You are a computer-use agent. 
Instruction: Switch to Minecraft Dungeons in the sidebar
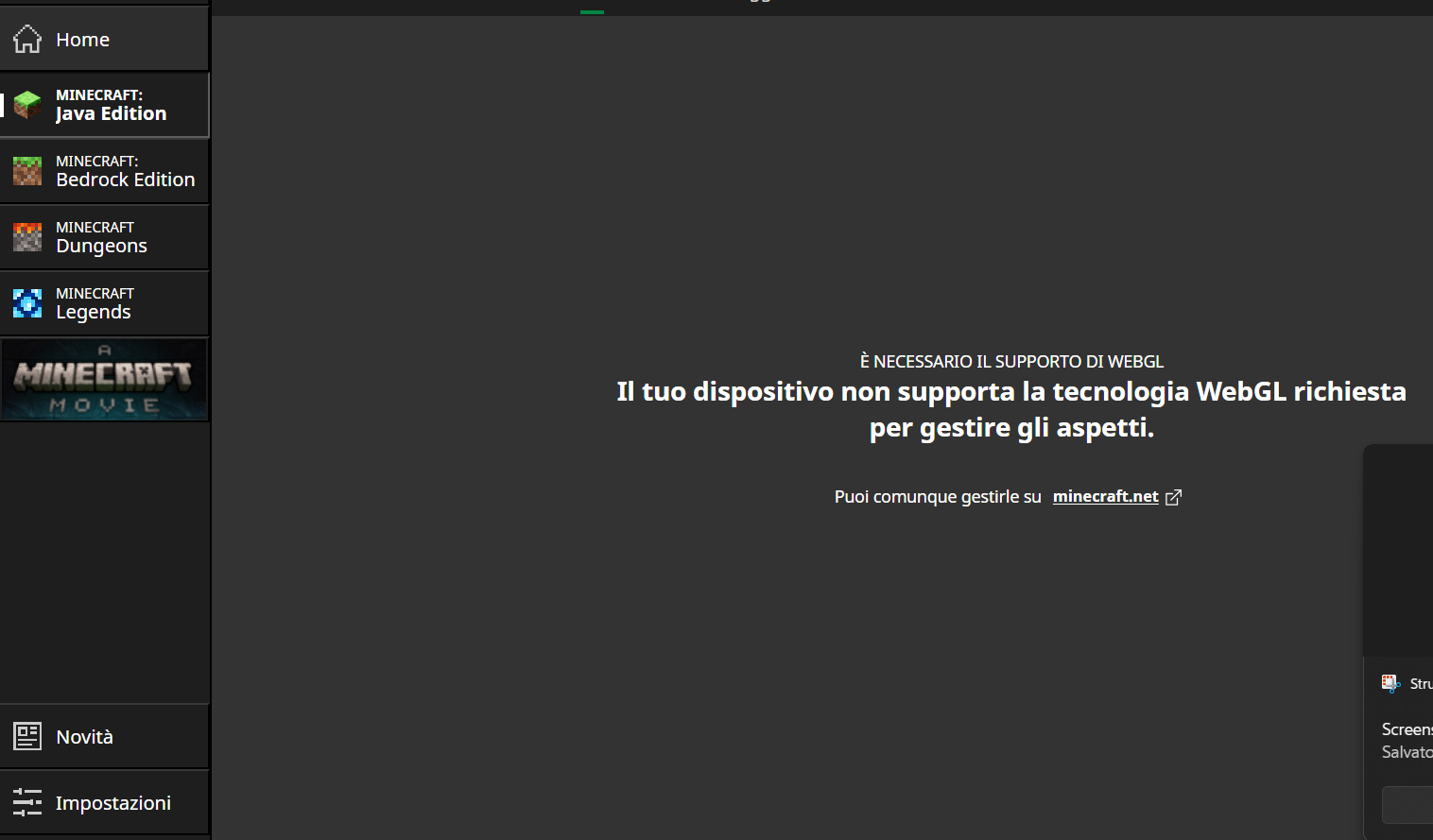click(105, 237)
